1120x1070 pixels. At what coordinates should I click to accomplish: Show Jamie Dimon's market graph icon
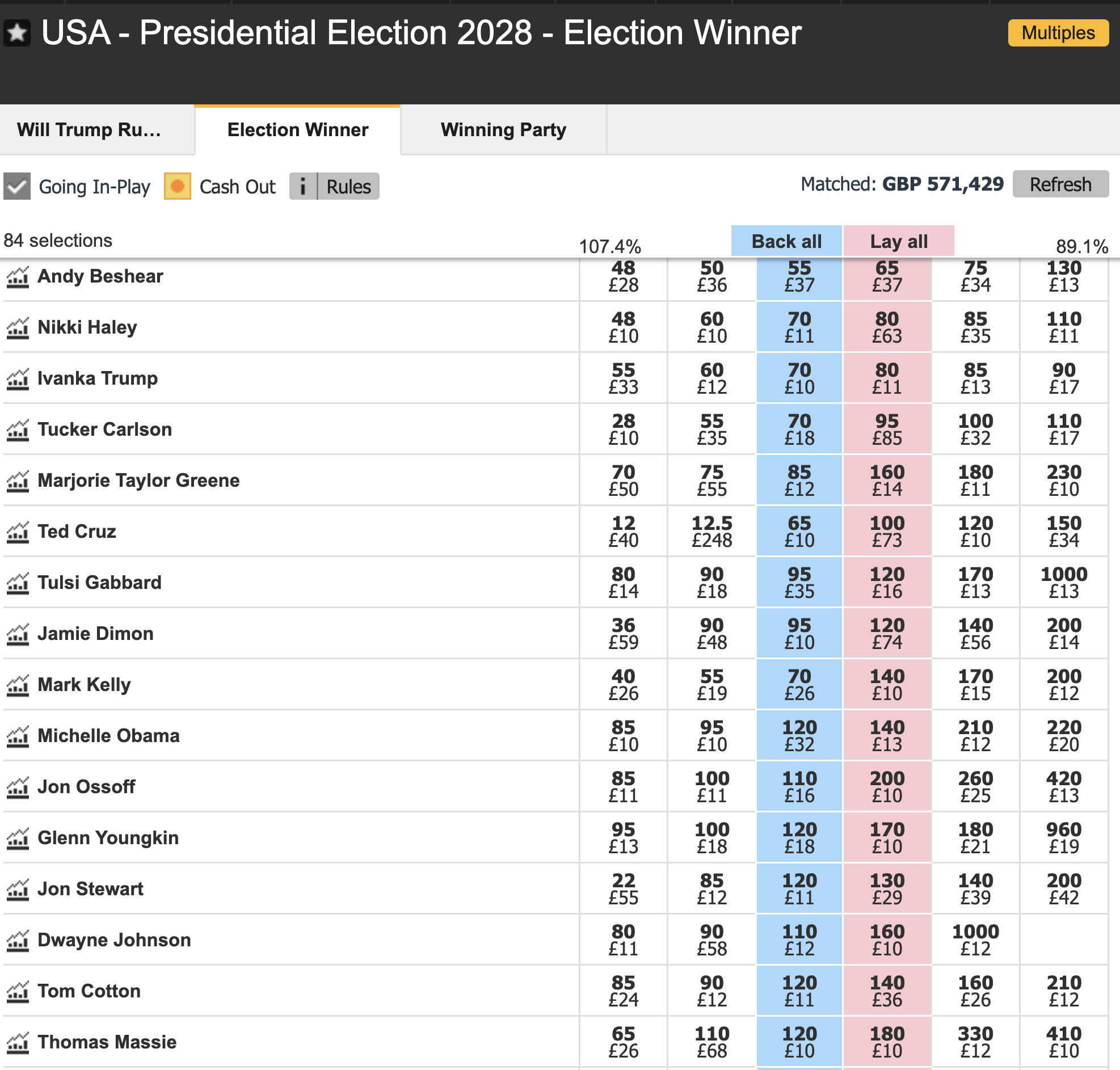click(x=18, y=634)
